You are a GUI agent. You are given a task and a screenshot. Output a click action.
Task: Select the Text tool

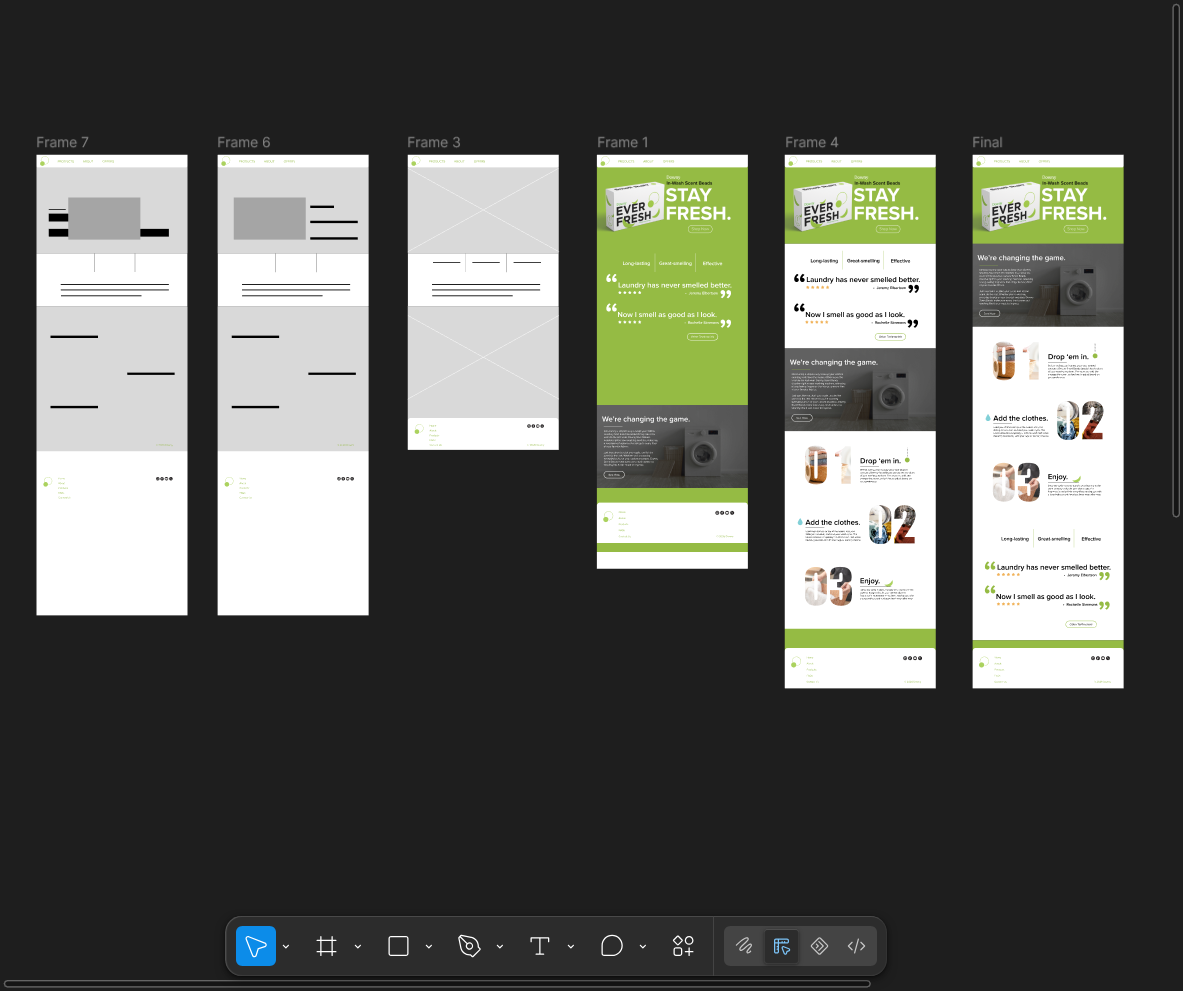[x=539, y=946]
